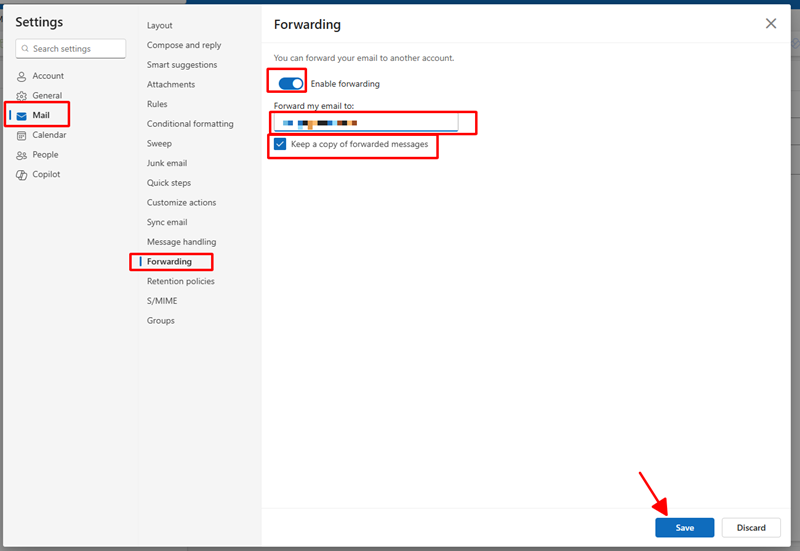The image size is (800, 551).
Task: Click inside the Search settings box
Action: (76, 49)
